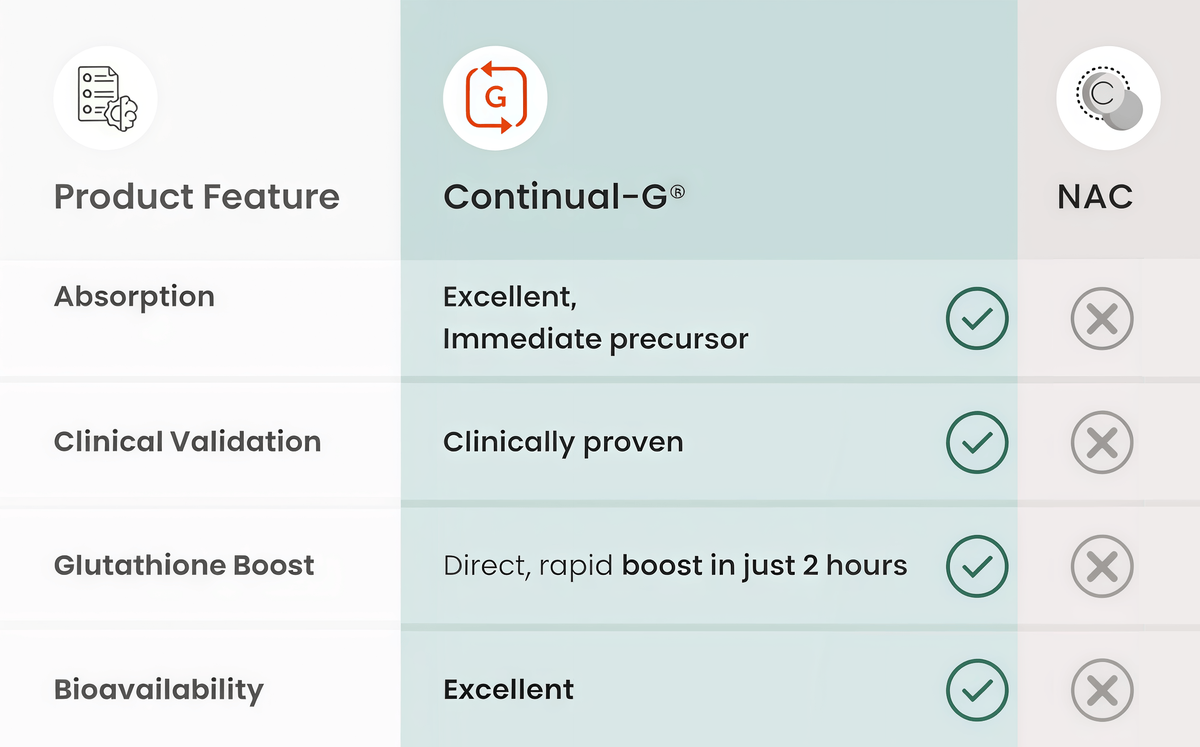Click the Clinical Validation row label

(188, 442)
